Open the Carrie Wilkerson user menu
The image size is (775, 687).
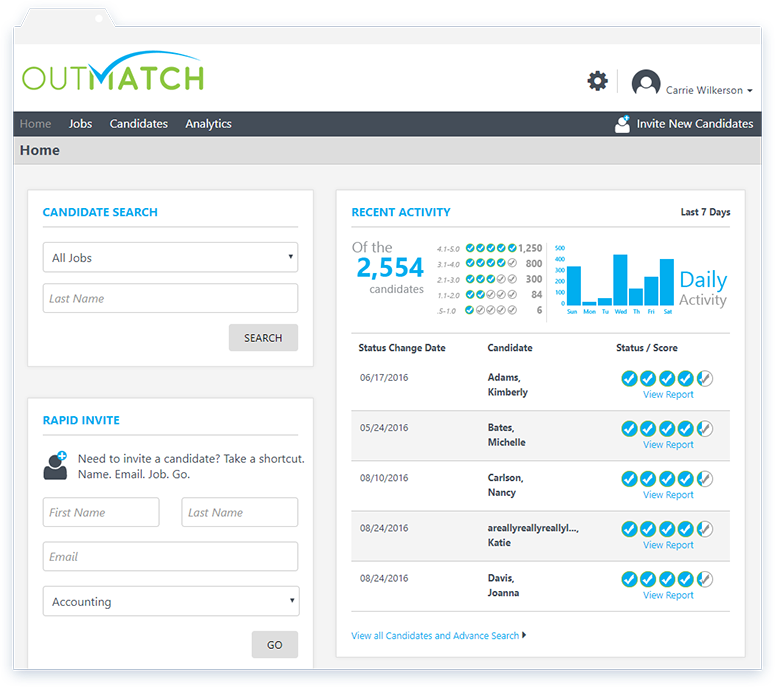[x=709, y=90]
